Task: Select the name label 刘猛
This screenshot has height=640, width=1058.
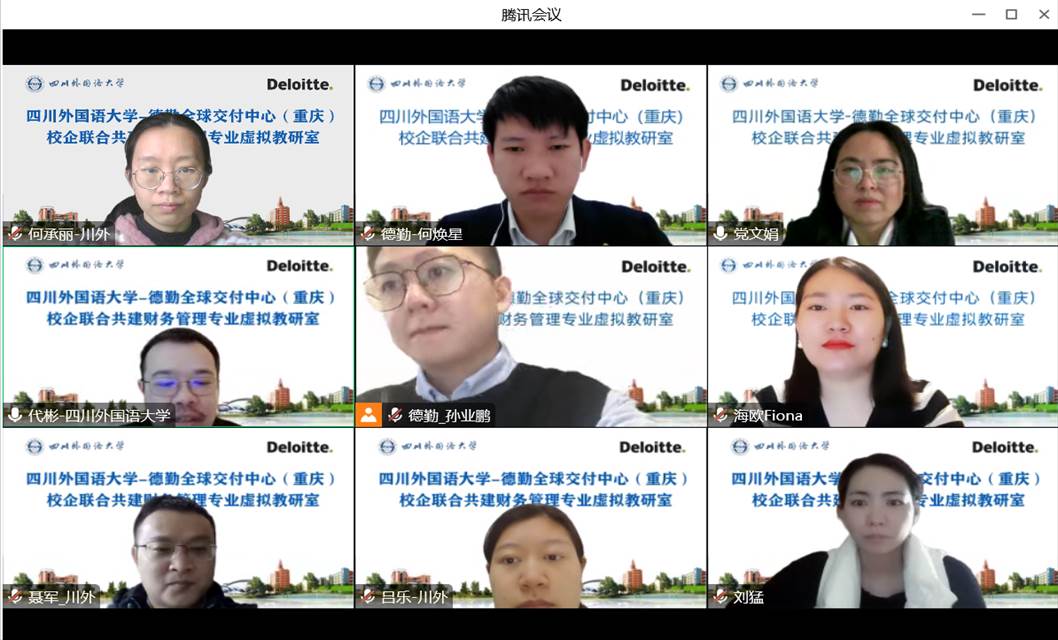Action: (x=748, y=596)
